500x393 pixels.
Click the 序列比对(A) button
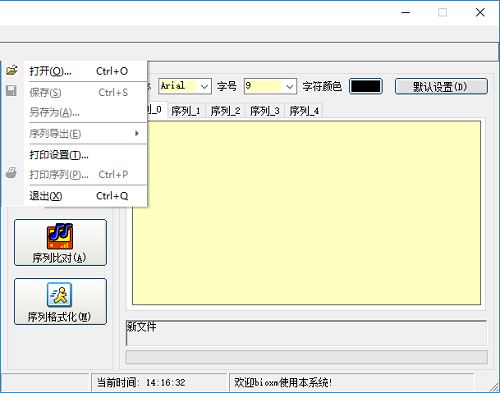(x=60, y=242)
